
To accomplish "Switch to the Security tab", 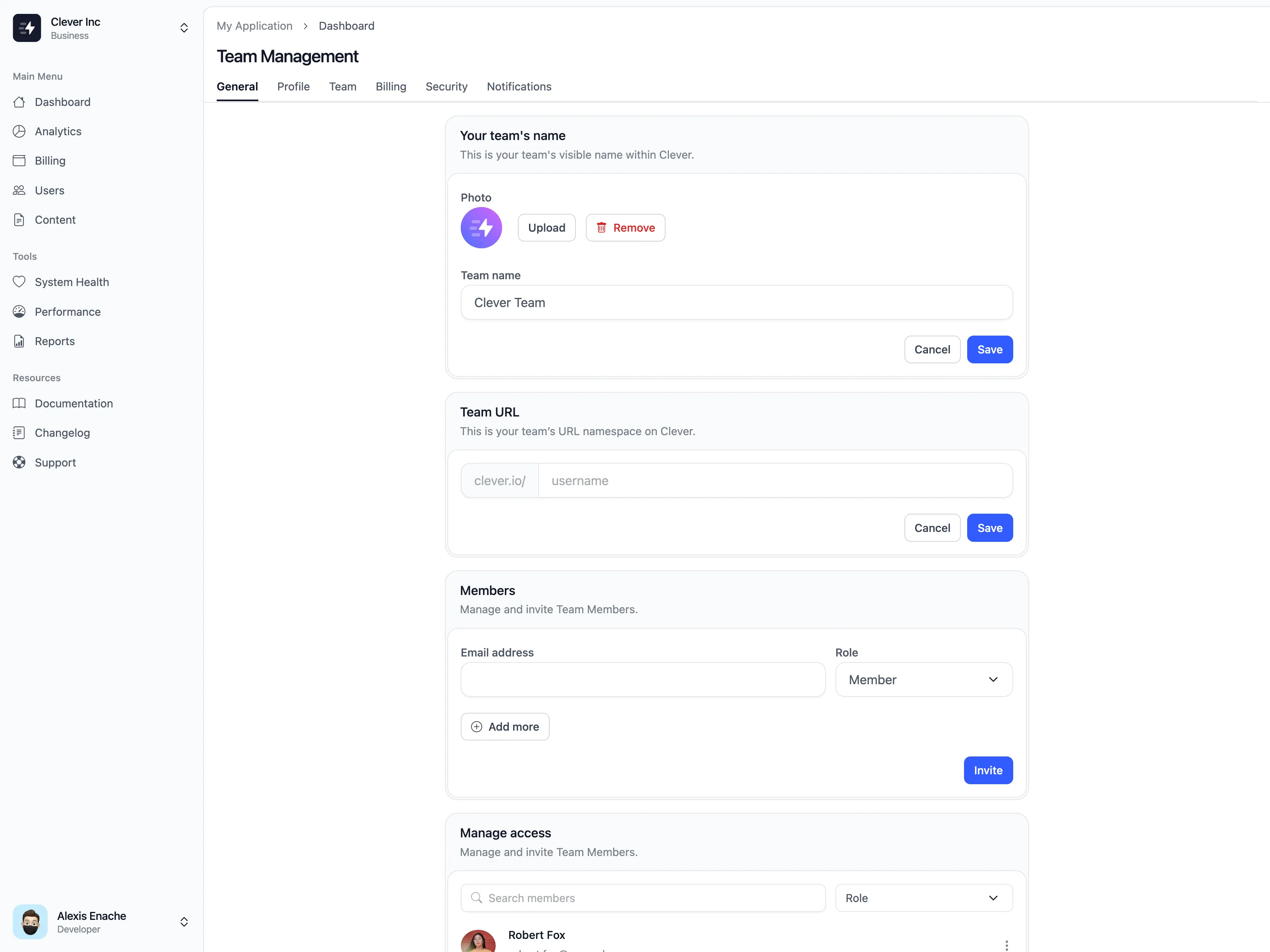I will pos(446,86).
